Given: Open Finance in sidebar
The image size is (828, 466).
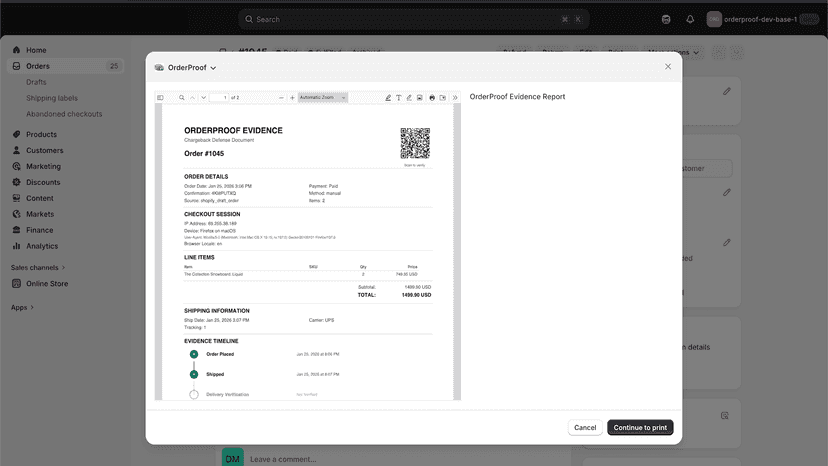Looking at the screenshot, I should coord(40,230).
